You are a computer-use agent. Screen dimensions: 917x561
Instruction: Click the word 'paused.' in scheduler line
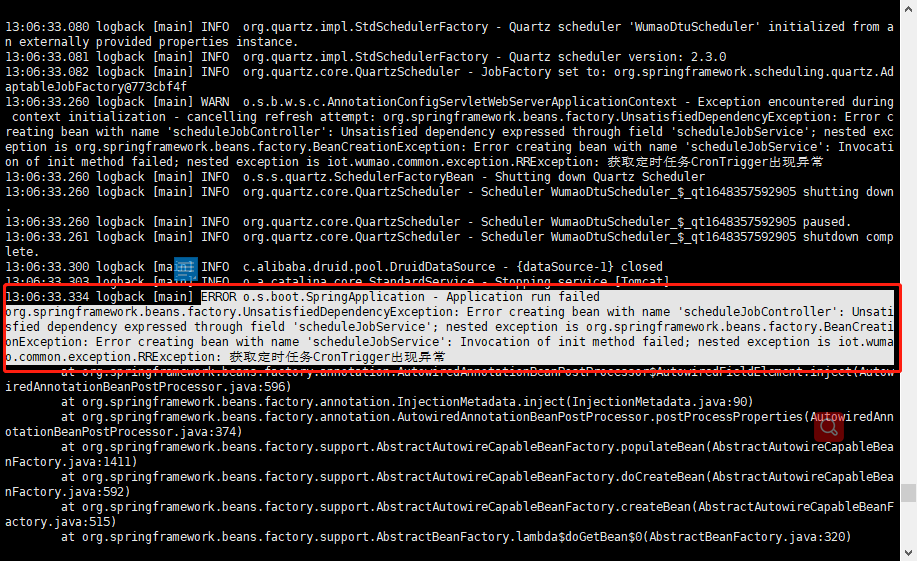click(828, 222)
